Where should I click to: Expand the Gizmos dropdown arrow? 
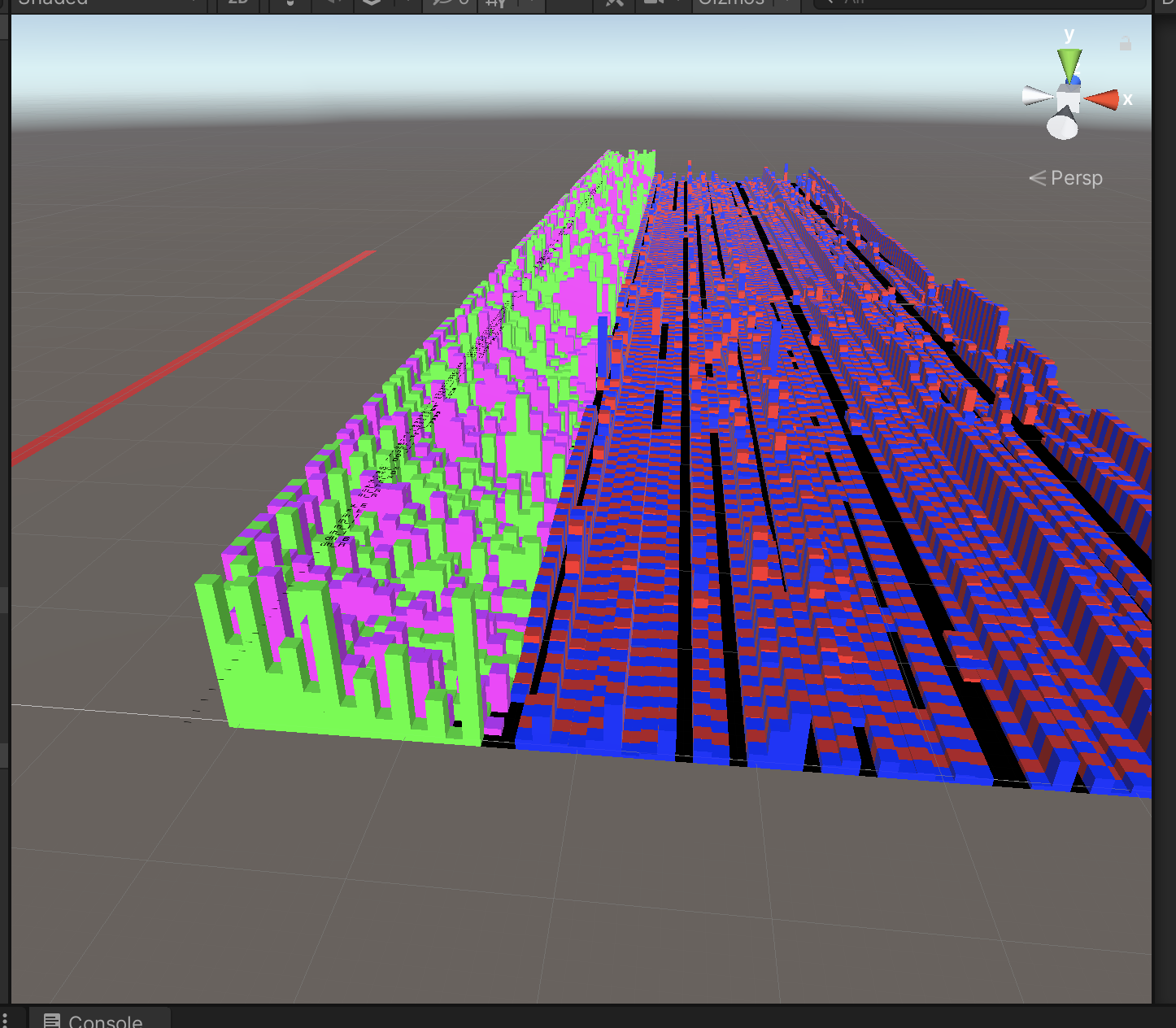coord(787,2)
